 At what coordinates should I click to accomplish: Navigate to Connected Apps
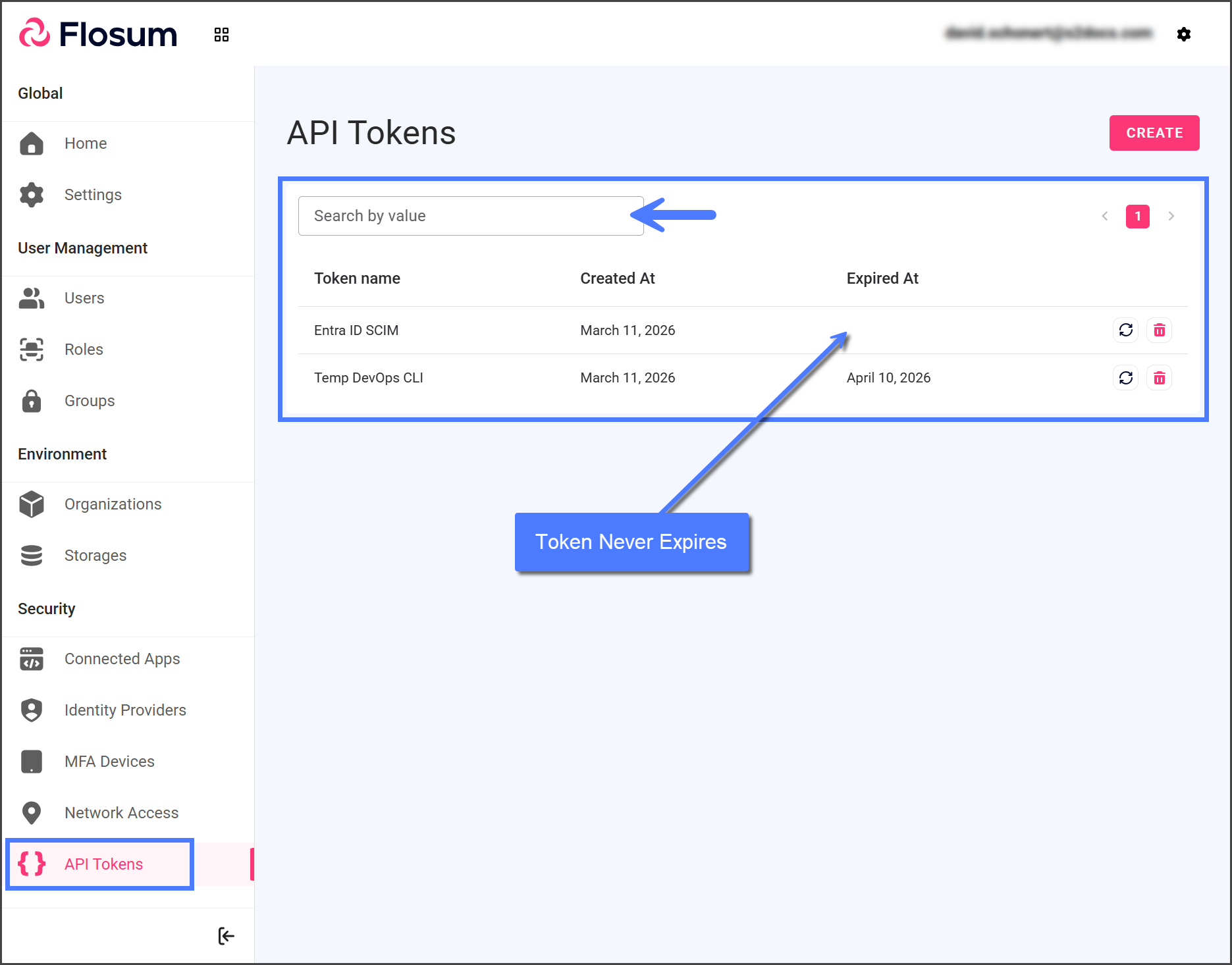pyautogui.click(x=122, y=659)
